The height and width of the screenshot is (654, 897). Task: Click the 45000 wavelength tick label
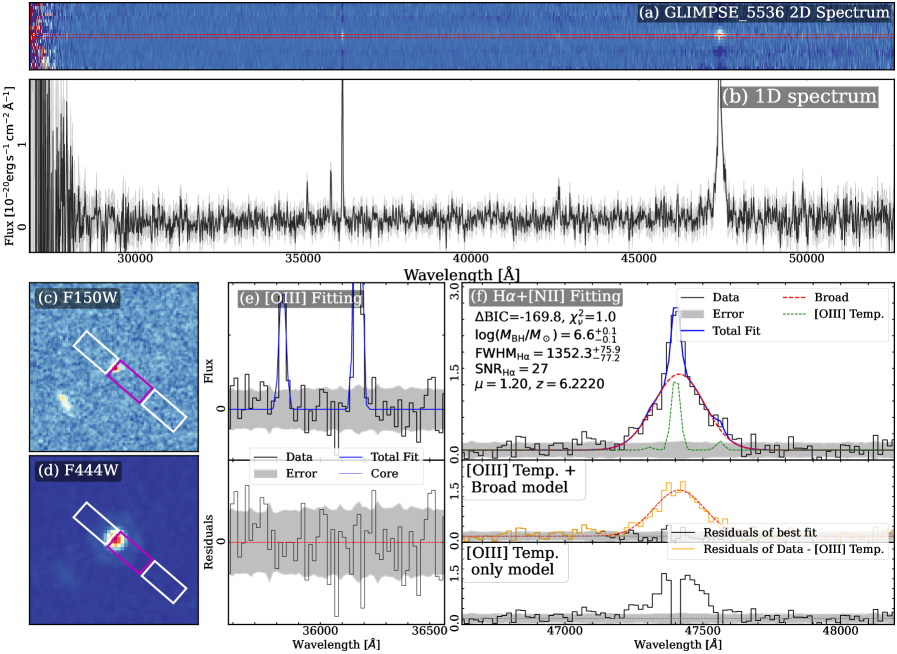click(640, 259)
